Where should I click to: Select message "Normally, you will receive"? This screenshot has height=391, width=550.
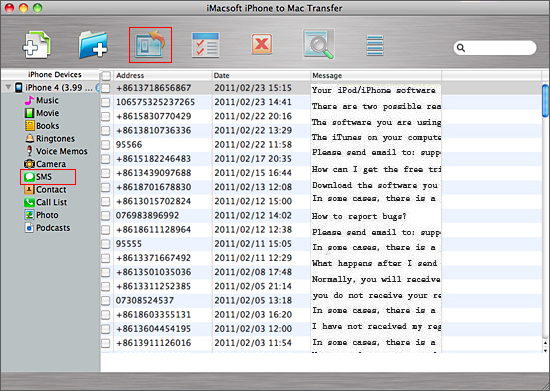(x=376, y=279)
